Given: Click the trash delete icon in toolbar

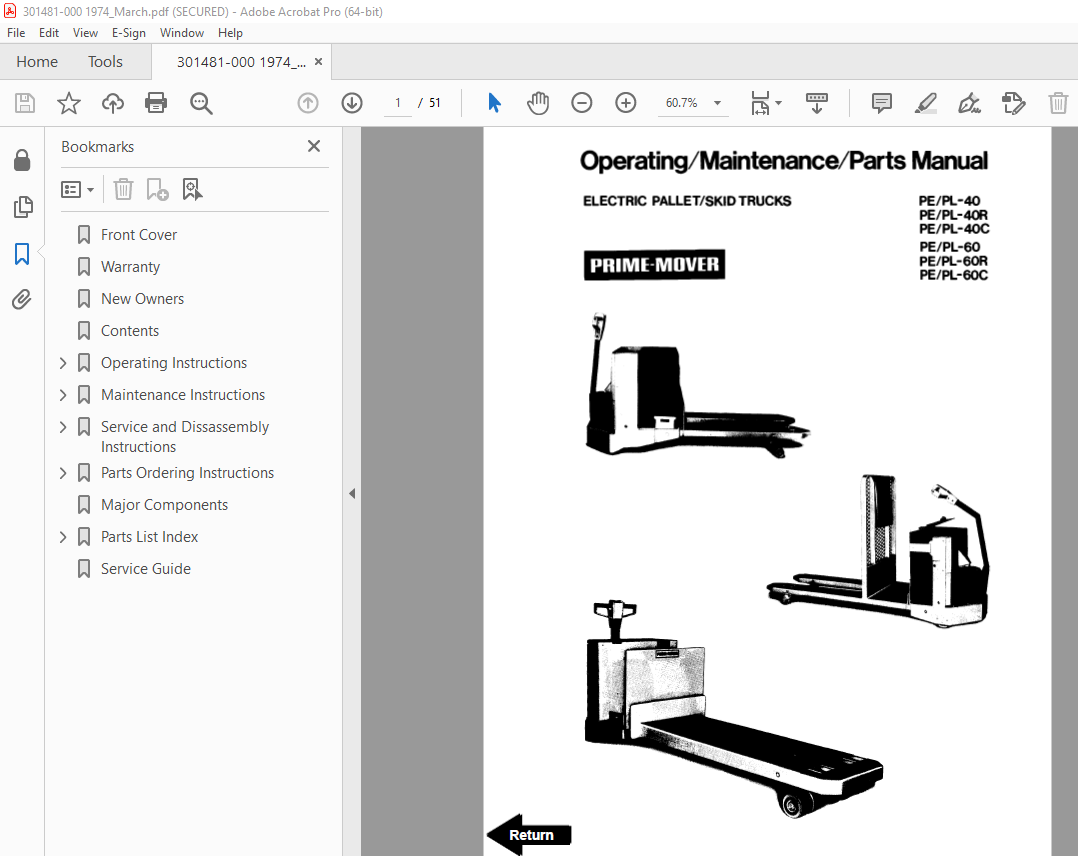Looking at the screenshot, I should [x=1058, y=103].
